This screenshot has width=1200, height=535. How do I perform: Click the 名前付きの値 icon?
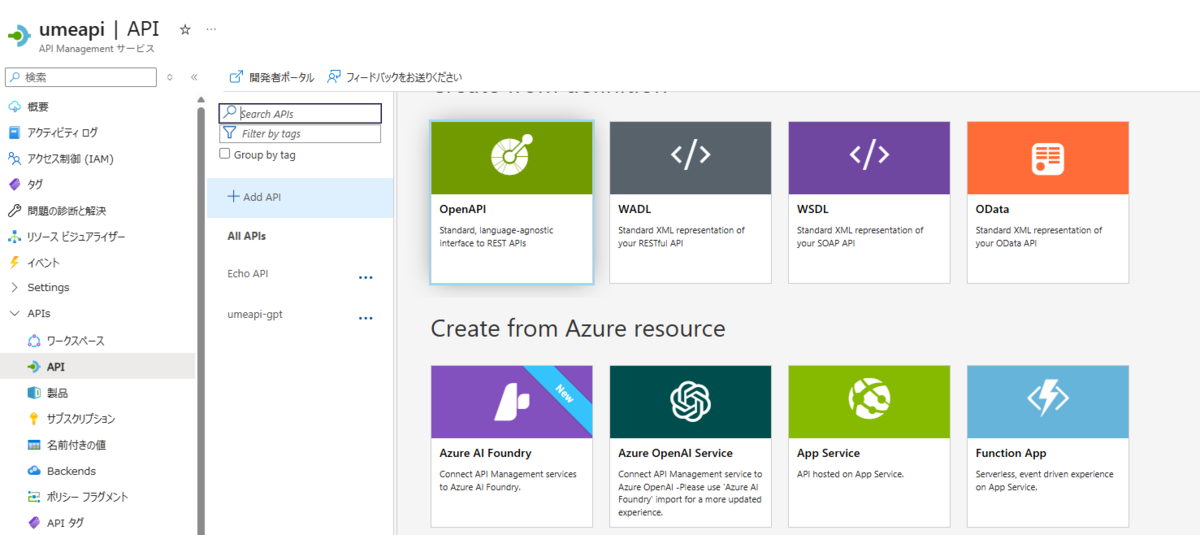(34, 445)
